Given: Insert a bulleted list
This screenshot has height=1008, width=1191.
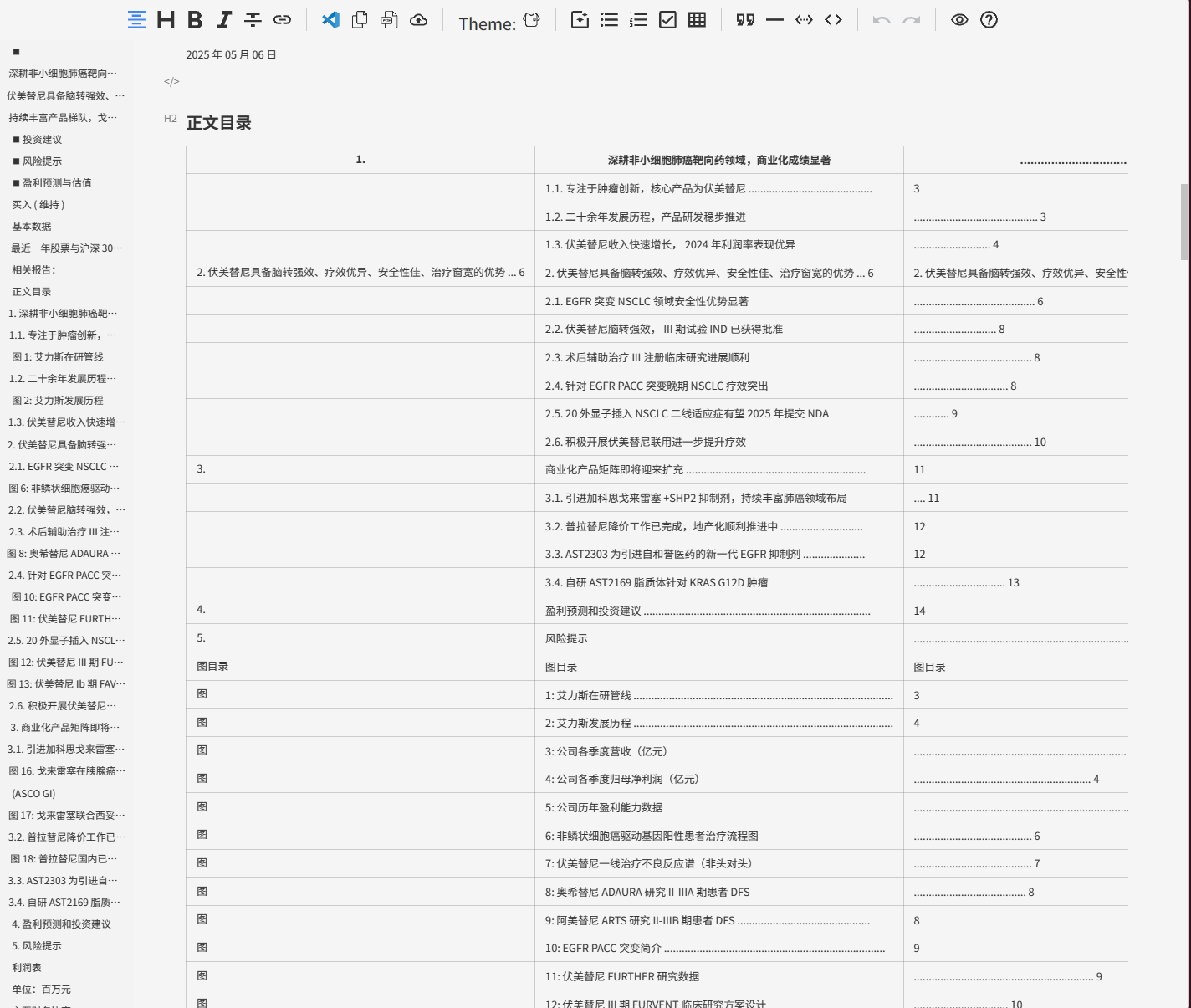Looking at the screenshot, I should [609, 19].
